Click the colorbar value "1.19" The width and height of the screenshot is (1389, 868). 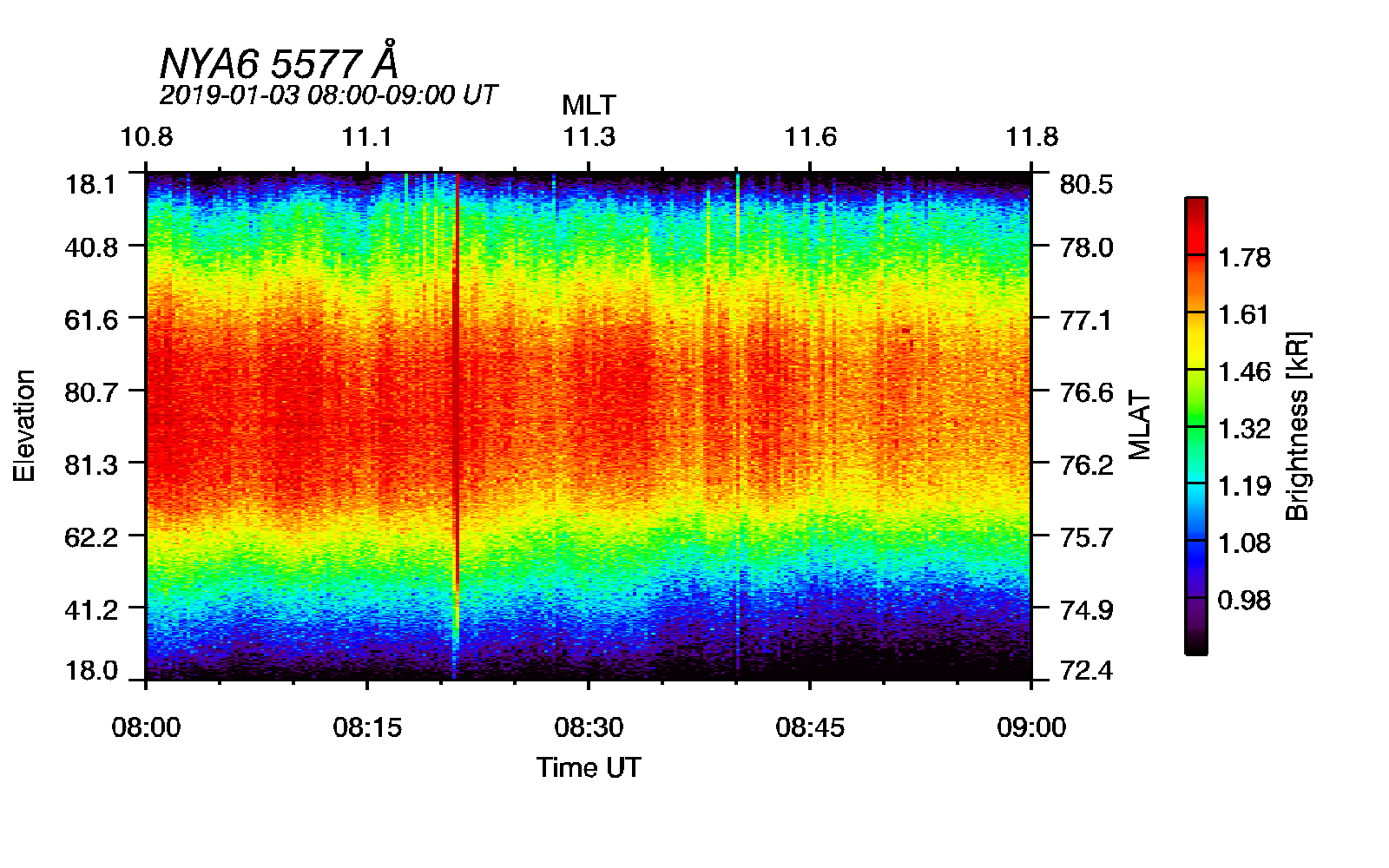[1244, 485]
